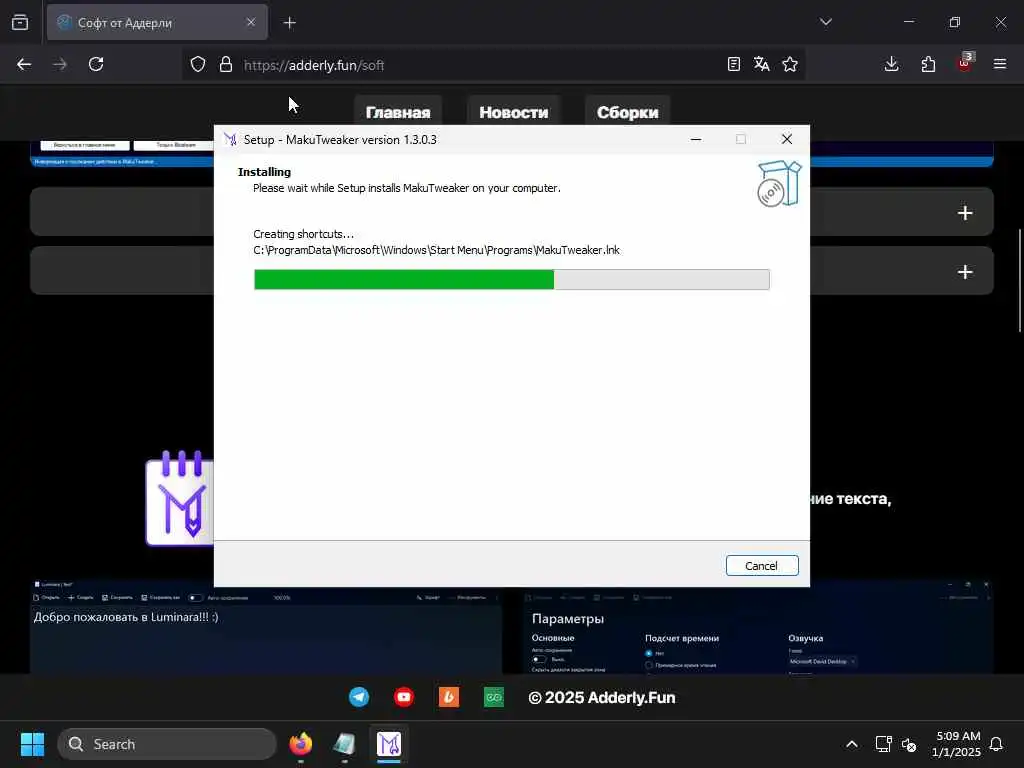The width and height of the screenshot is (1024, 768).
Task: Minimize the MakuTweaker Setup window
Action: 696,139
